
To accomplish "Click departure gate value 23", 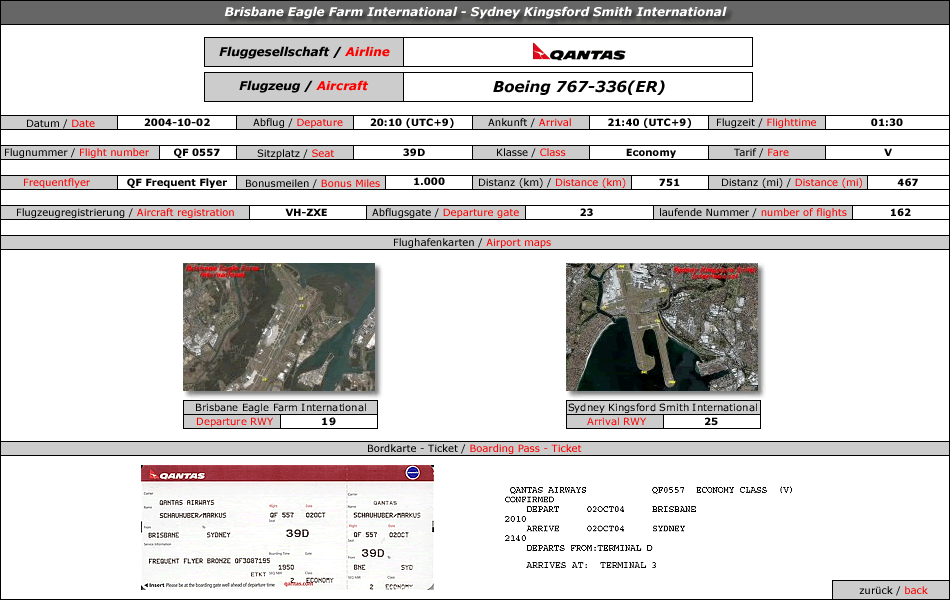I will (586, 213).
